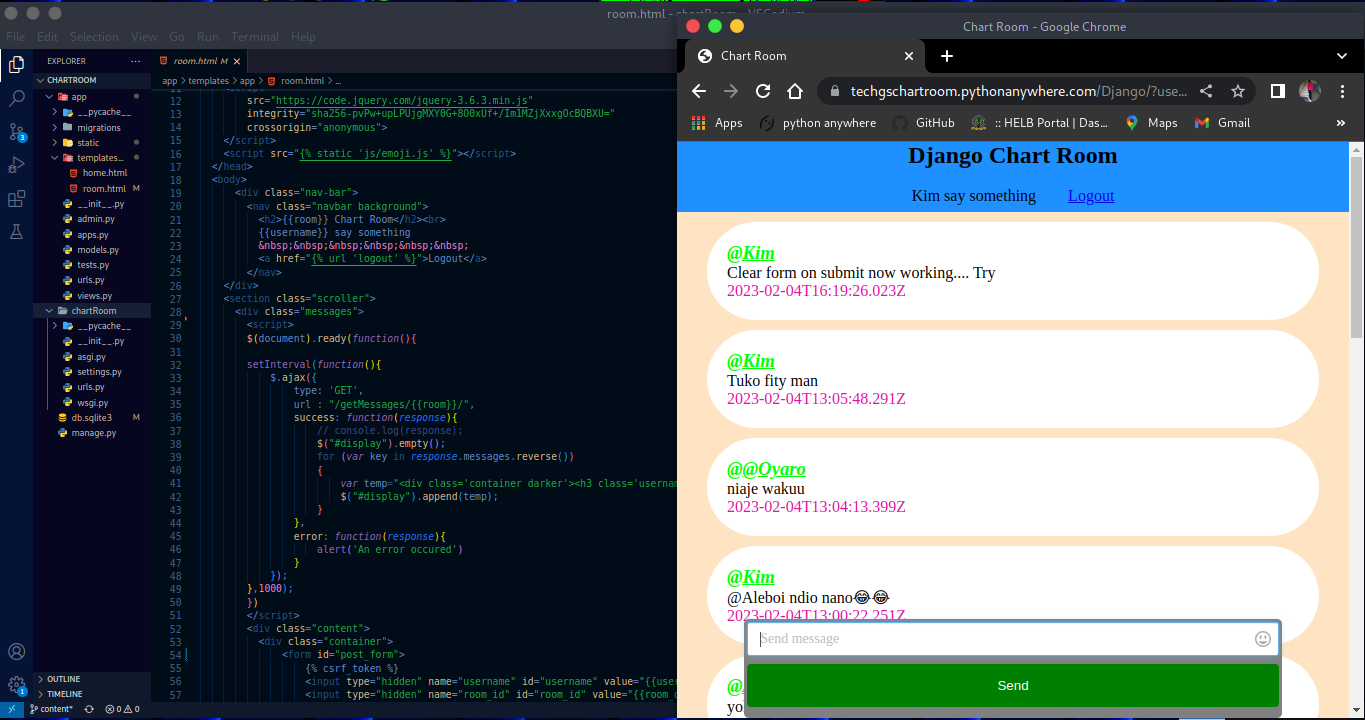Open the Testing flask icon
This screenshot has width=1365, height=720.
[16, 232]
